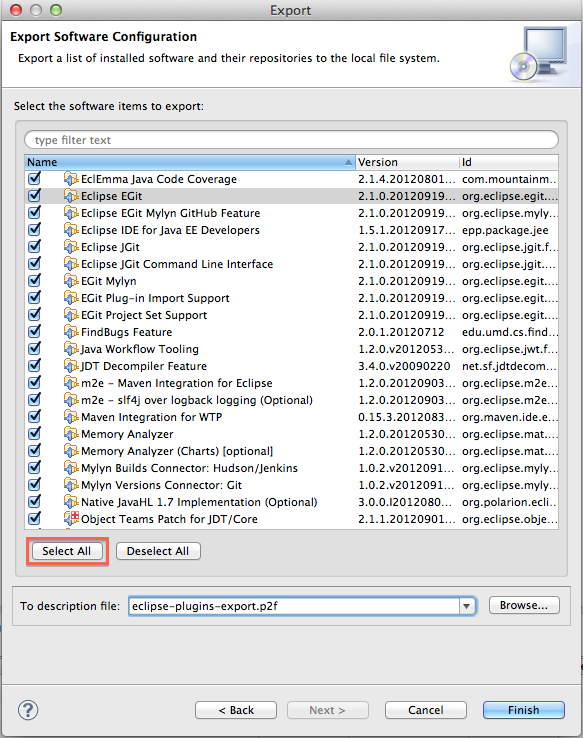The height and width of the screenshot is (738, 583).
Task: Select the Eclipse EGit Mylyn GitHub Feature row
Action: 291,213
